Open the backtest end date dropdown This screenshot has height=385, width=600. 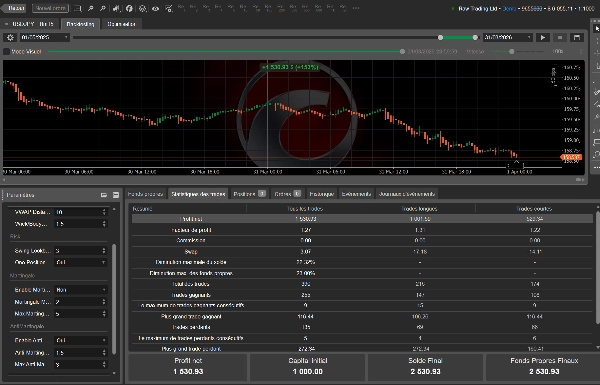pos(508,37)
